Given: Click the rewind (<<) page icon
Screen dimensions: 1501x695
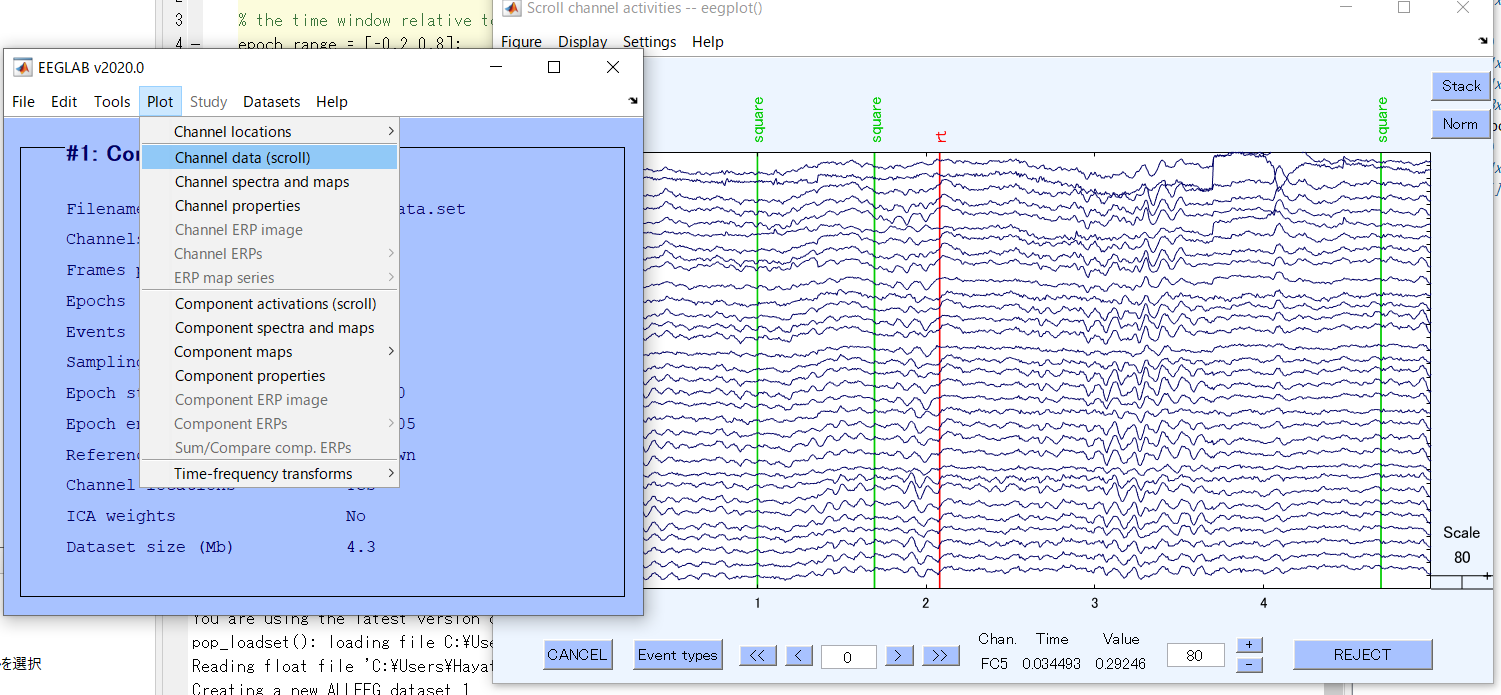Looking at the screenshot, I should click(x=758, y=656).
